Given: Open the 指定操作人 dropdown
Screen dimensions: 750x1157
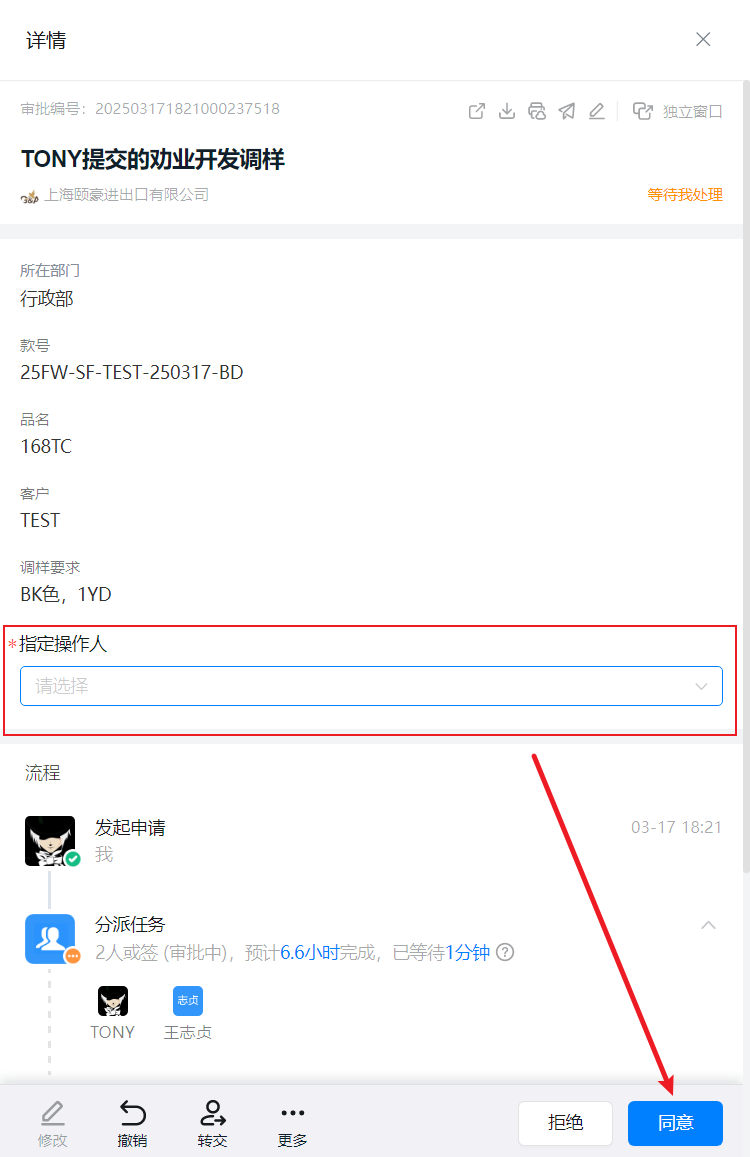Looking at the screenshot, I should (x=371, y=686).
